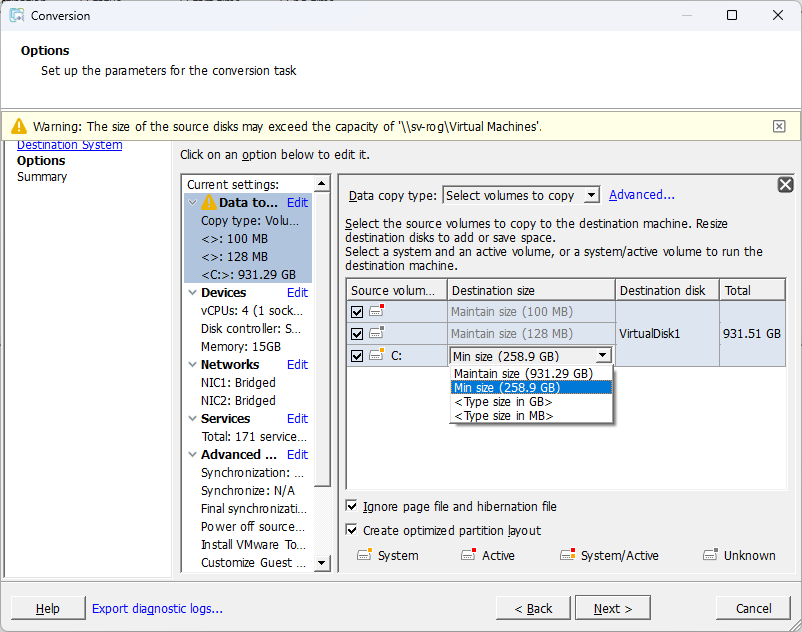802x632 pixels.
Task: Select the NIC2: Bridged setting
Action: click(238, 400)
